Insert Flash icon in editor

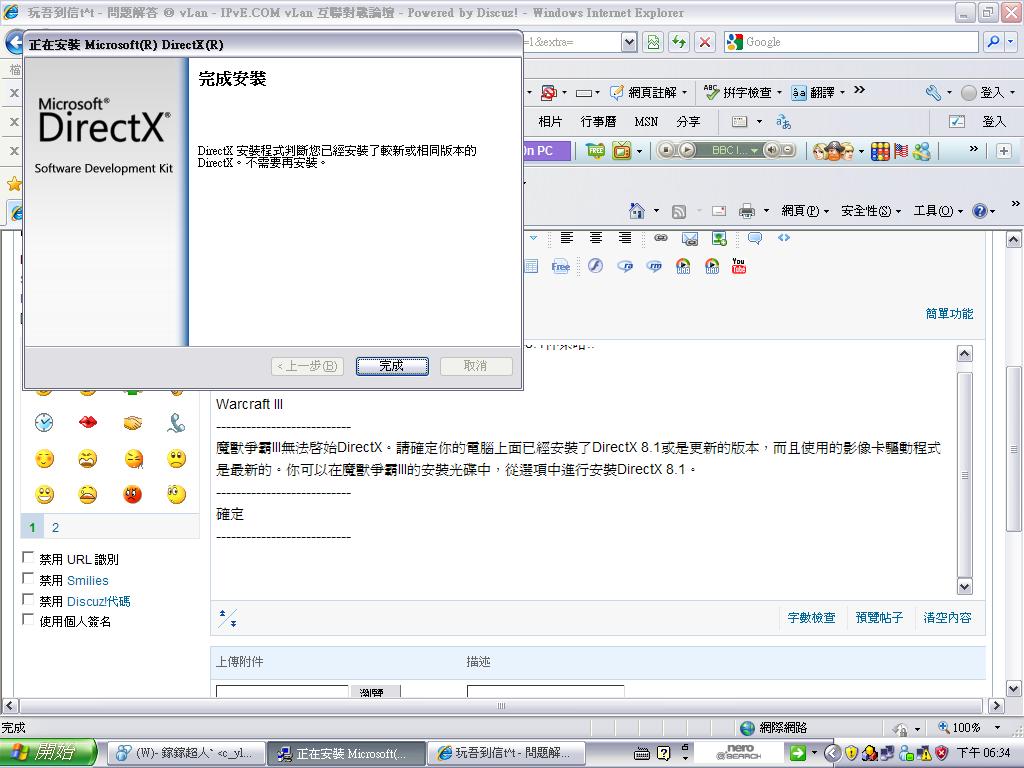[595, 265]
